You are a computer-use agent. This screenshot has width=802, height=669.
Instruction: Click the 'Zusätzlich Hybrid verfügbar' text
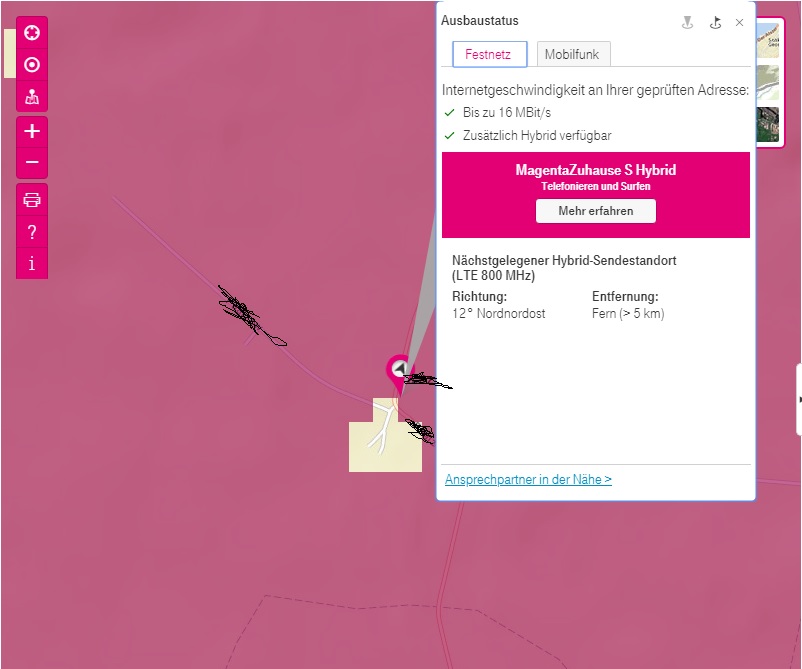[537, 136]
